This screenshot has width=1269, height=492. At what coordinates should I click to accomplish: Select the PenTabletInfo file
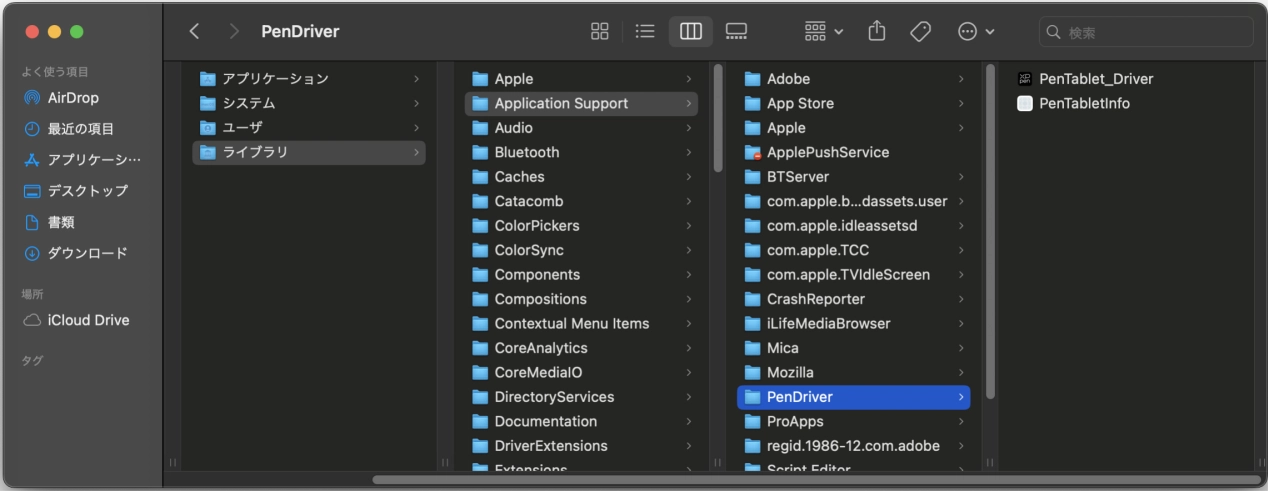(1084, 103)
